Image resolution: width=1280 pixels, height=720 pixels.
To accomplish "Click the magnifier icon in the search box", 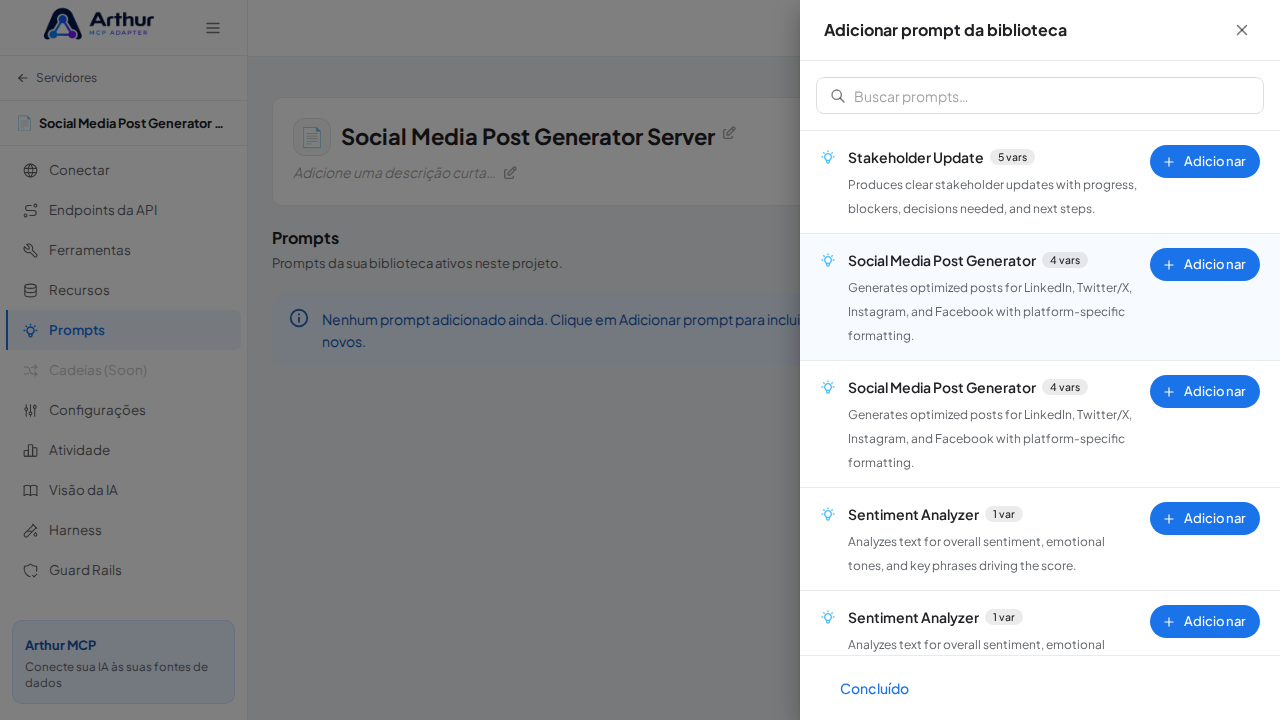I will coord(838,96).
